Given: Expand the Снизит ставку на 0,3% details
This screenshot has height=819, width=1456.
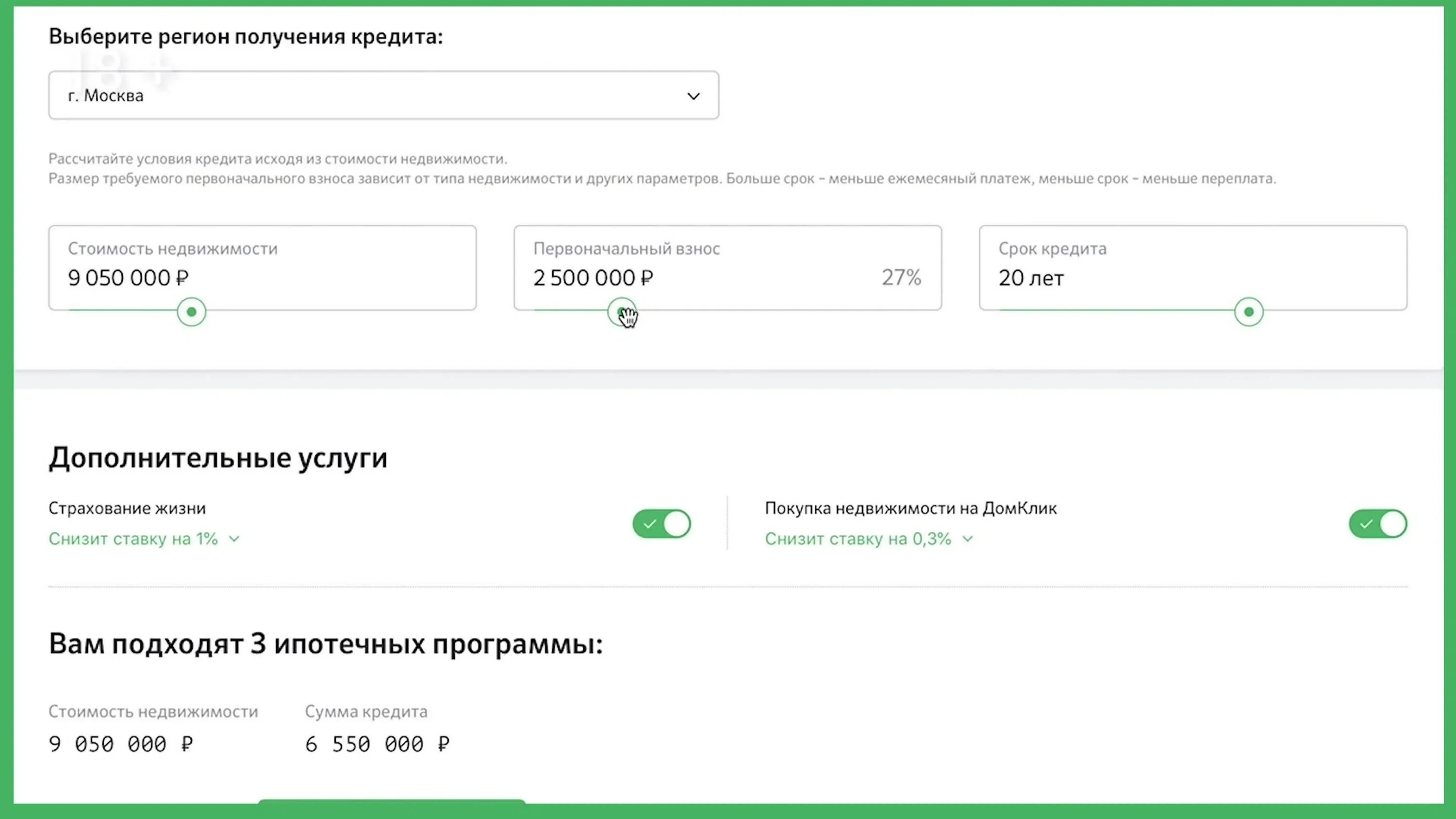Looking at the screenshot, I should pyautogui.click(x=869, y=539).
